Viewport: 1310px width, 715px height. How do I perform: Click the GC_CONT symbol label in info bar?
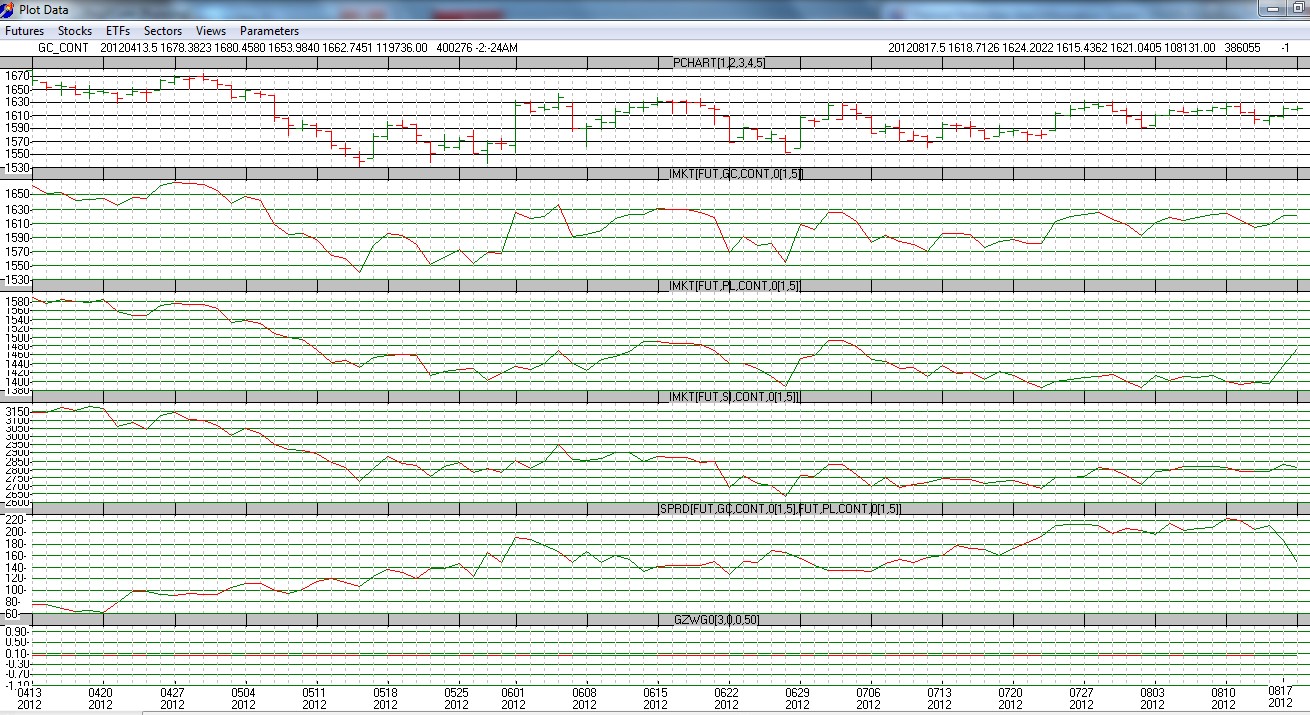click(62, 47)
